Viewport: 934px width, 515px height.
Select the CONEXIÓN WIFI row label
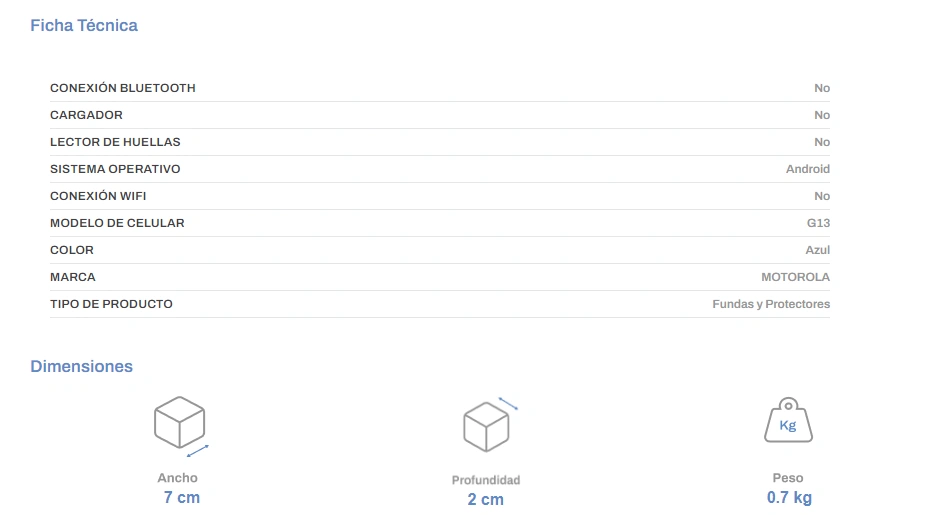click(x=98, y=196)
